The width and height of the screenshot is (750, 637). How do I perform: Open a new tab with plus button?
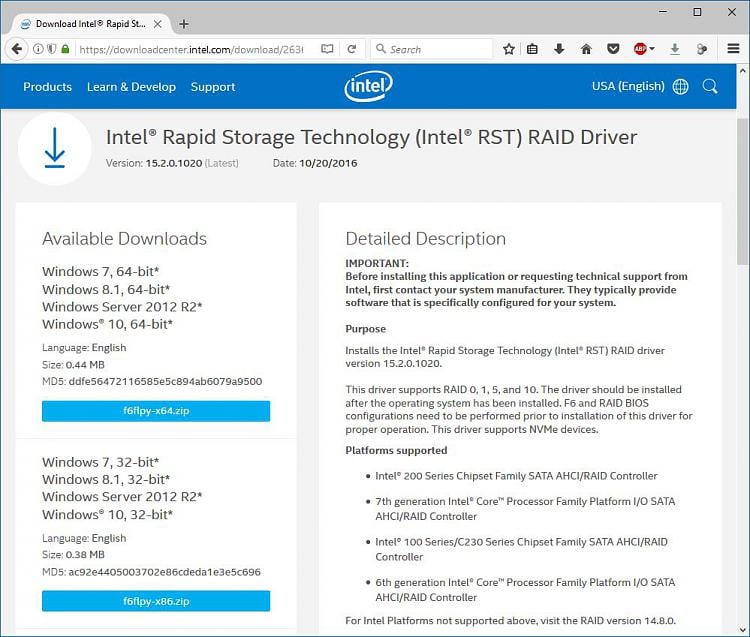(184, 24)
